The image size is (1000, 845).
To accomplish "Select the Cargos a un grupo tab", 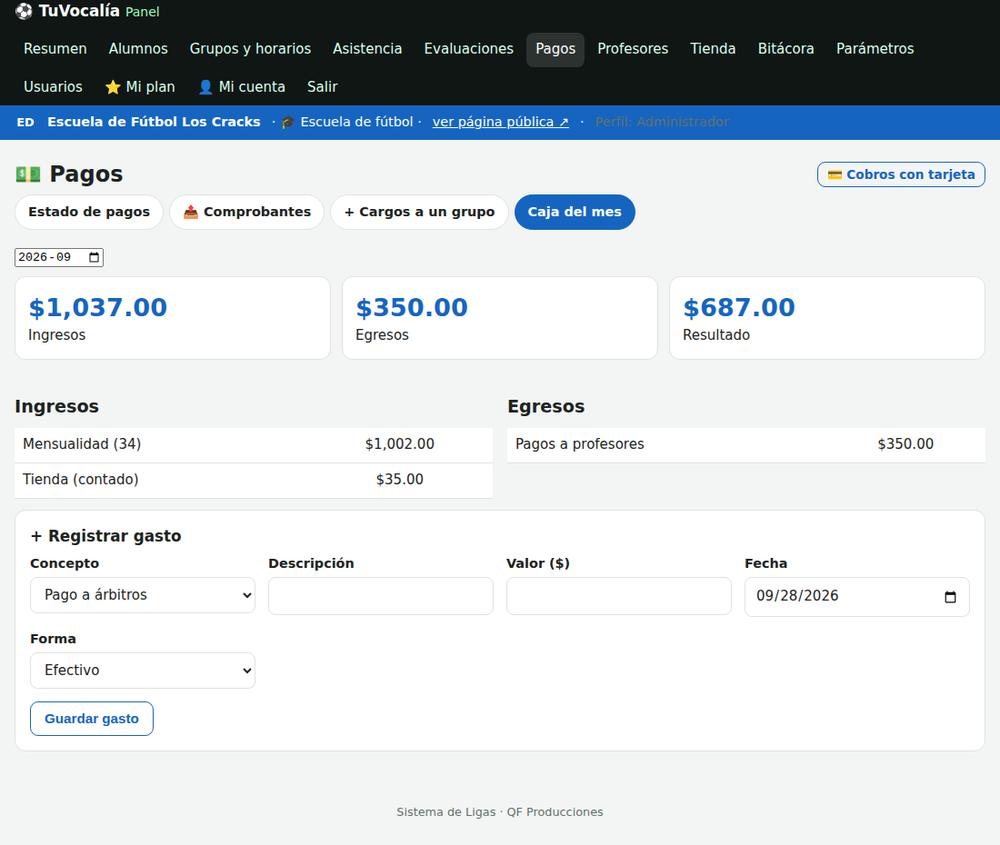I will (x=420, y=212).
